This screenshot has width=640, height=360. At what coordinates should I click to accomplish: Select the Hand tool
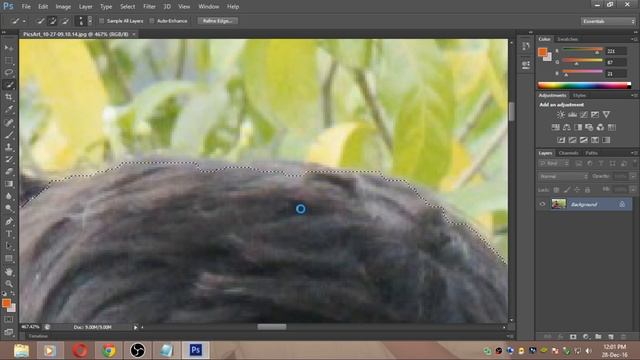click(x=9, y=272)
